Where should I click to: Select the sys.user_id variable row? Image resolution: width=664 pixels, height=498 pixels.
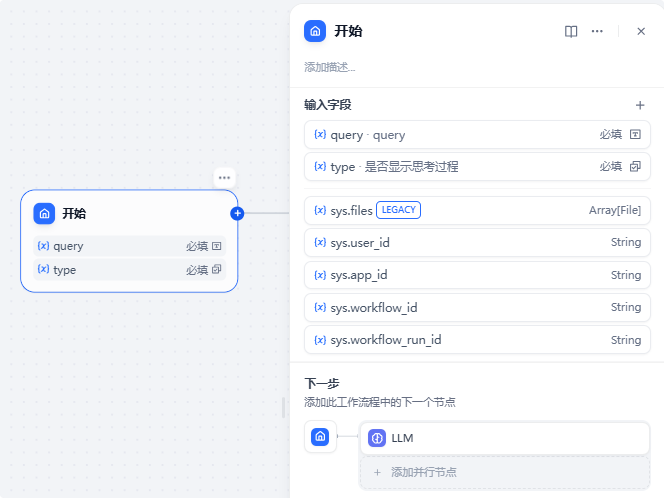pos(477,243)
